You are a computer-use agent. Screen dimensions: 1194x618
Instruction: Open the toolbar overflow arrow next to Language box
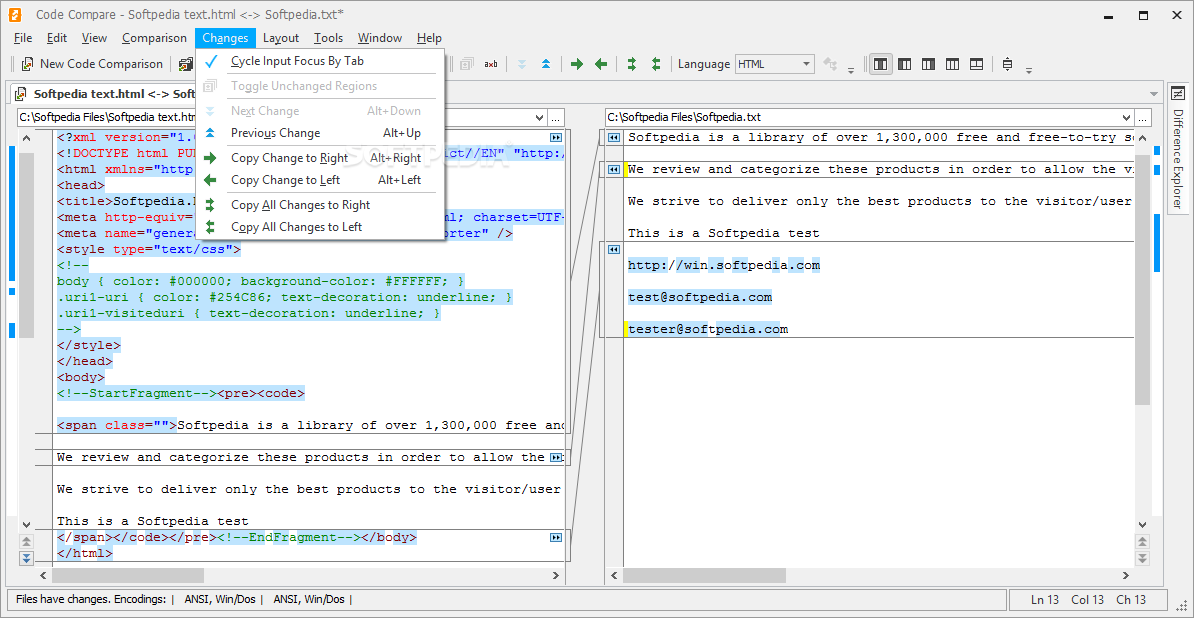pos(851,70)
